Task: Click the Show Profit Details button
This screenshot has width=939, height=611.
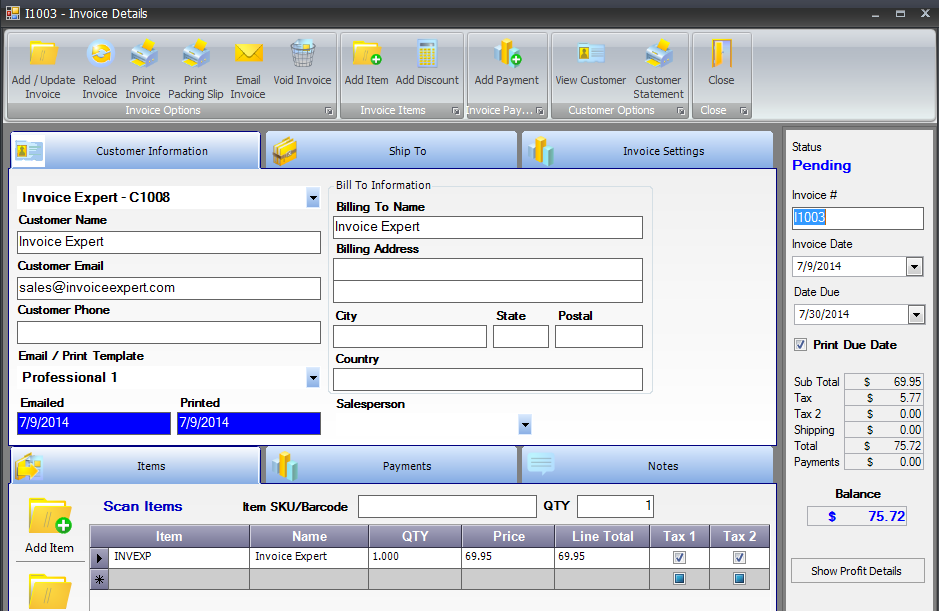Action: tap(857, 571)
